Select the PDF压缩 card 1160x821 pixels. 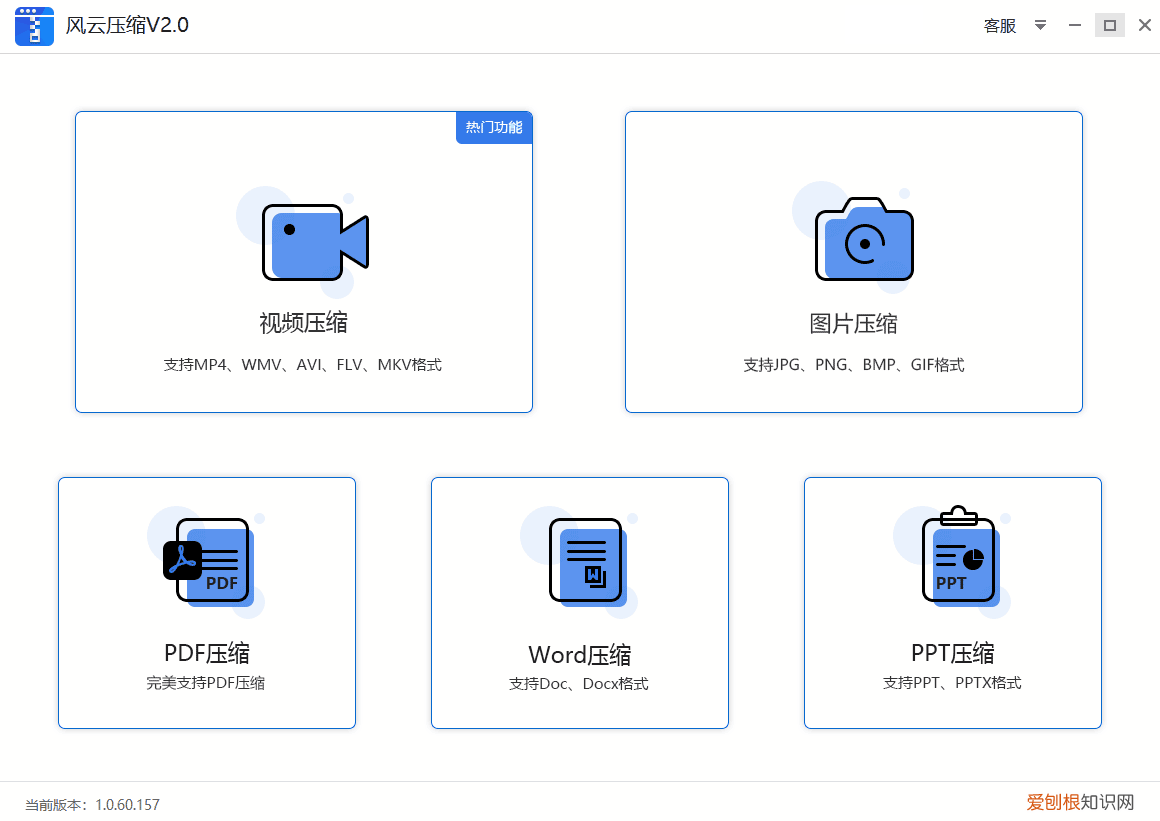[x=206, y=602]
